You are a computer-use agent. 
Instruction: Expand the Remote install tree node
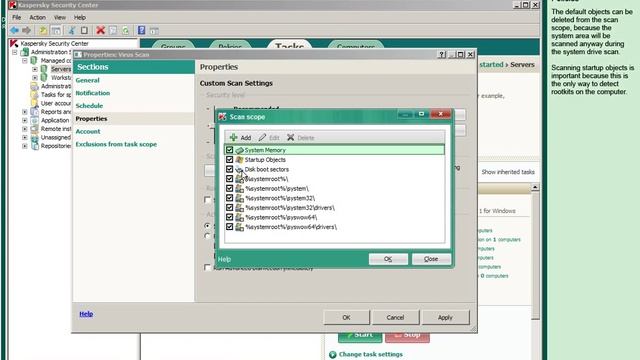[25, 129]
